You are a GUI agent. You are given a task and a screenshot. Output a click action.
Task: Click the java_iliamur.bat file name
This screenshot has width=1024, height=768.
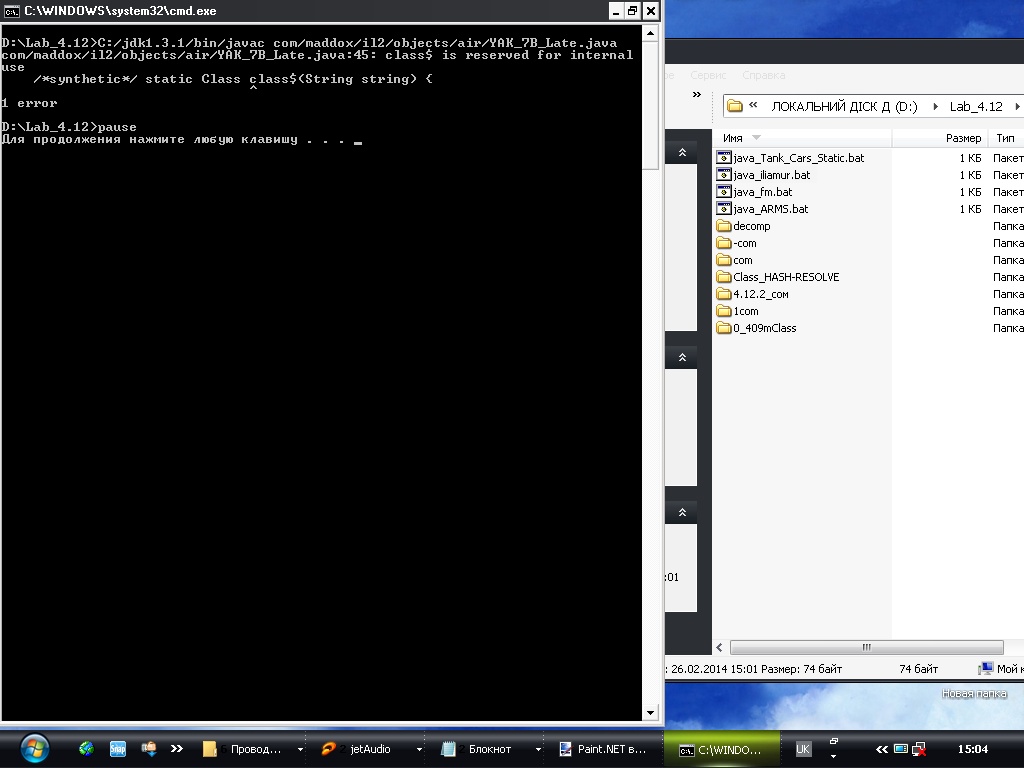pos(771,175)
